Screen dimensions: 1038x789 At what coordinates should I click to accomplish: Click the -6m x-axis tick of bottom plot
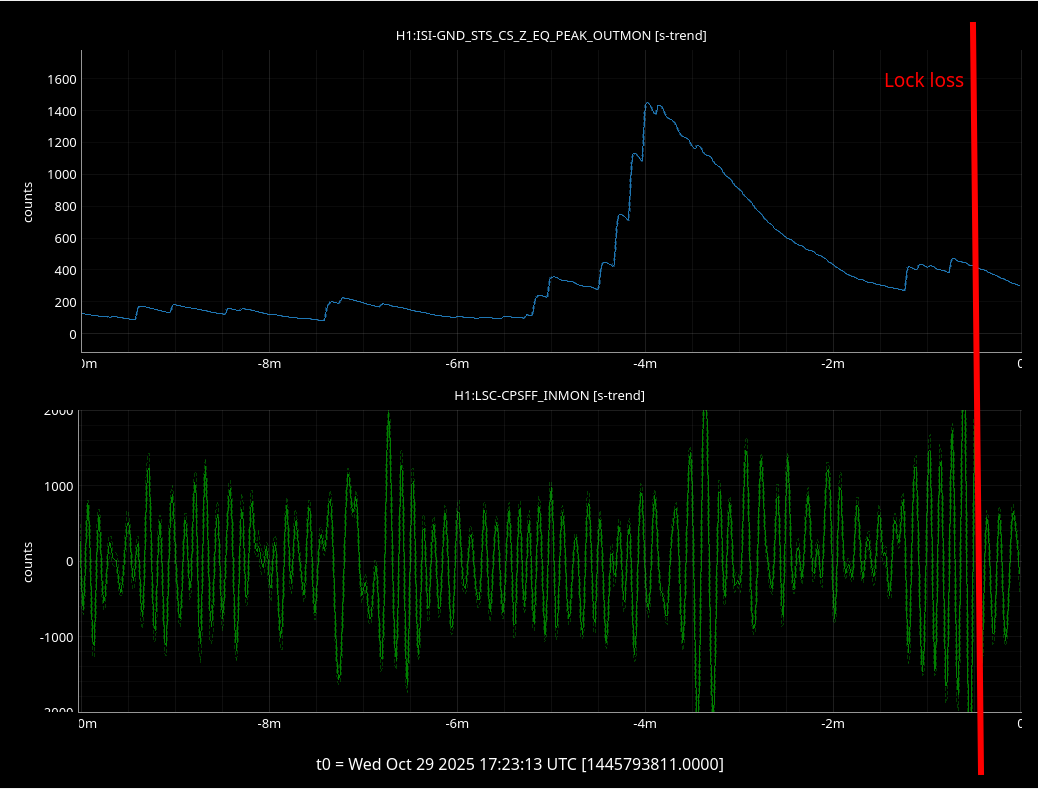[456, 723]
